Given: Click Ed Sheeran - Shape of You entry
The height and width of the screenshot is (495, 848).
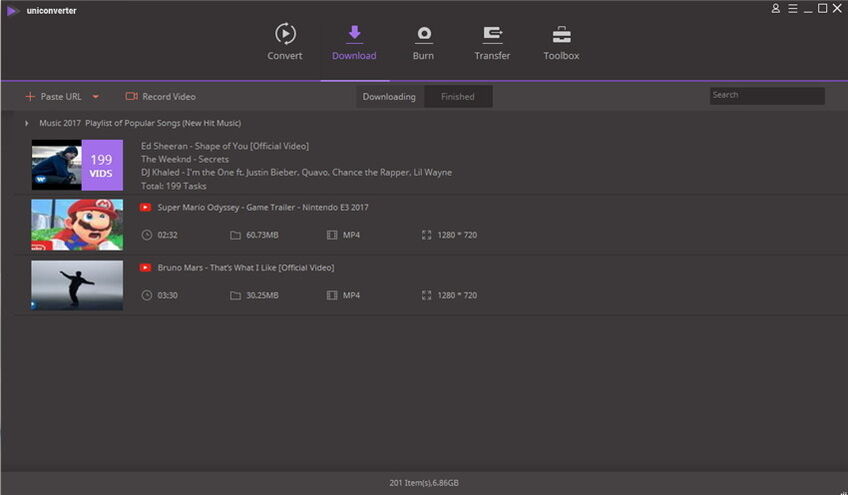Looking at the screenshot, I should pyautogui.click(x=225, y=146).
